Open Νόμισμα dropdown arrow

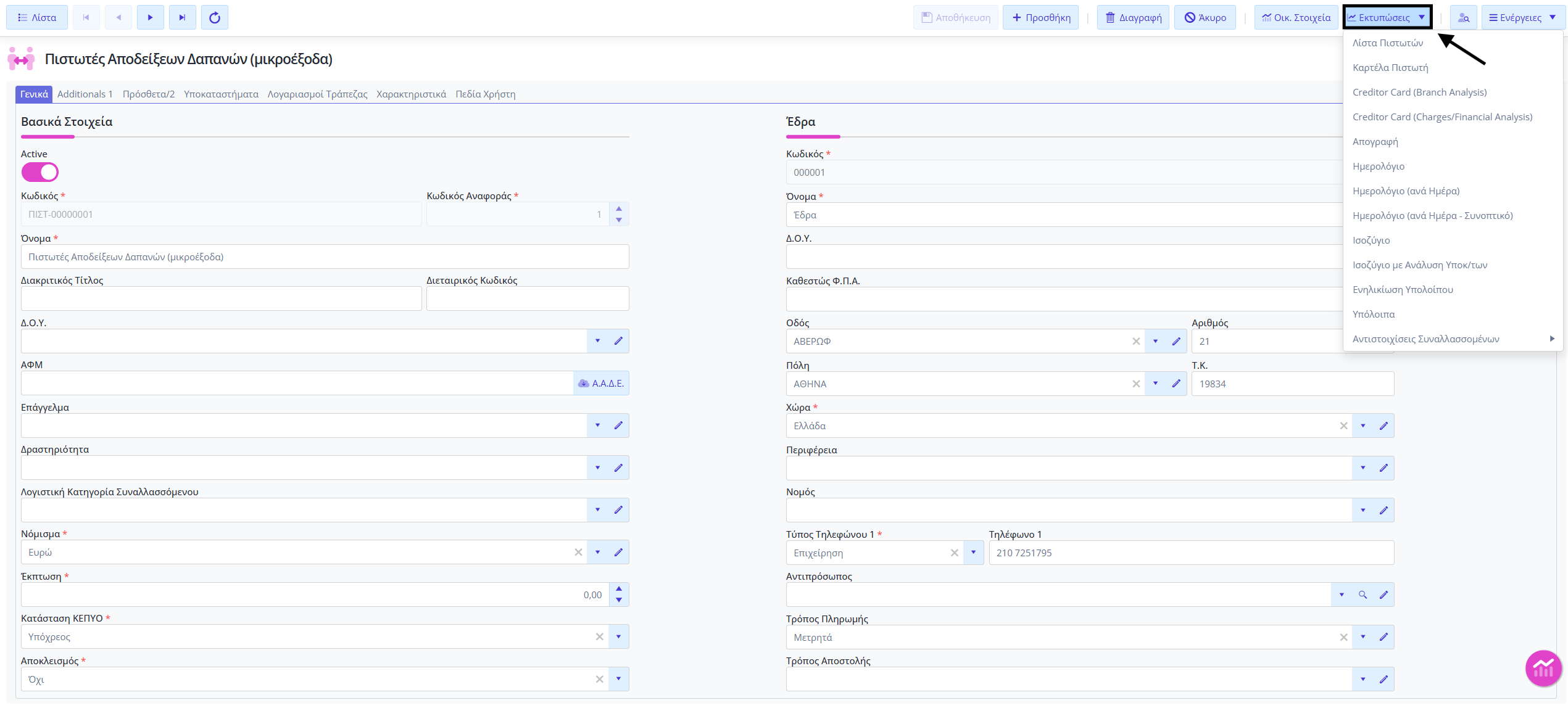pyautogui.click(x=597, y=552)
